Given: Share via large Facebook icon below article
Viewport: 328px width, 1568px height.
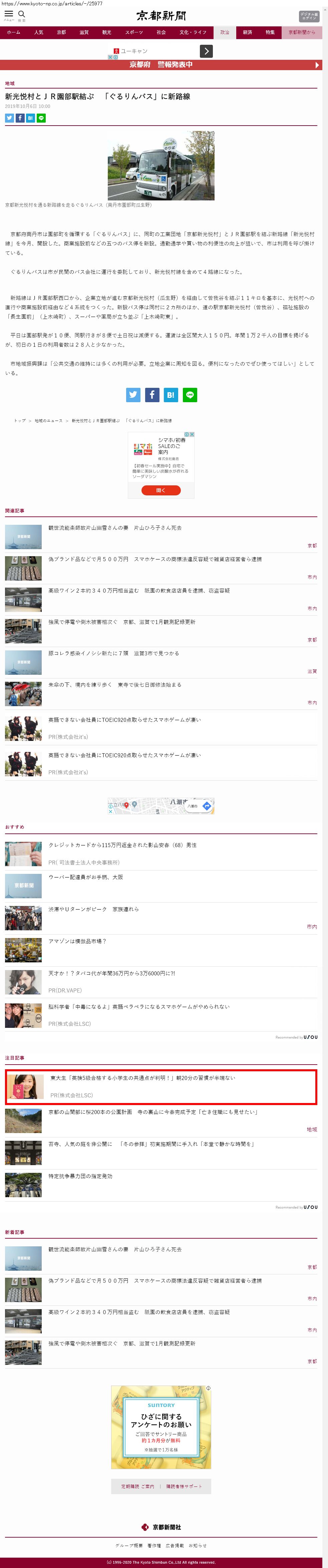Looking at the screenshot, I should click(x=151, y=395).
